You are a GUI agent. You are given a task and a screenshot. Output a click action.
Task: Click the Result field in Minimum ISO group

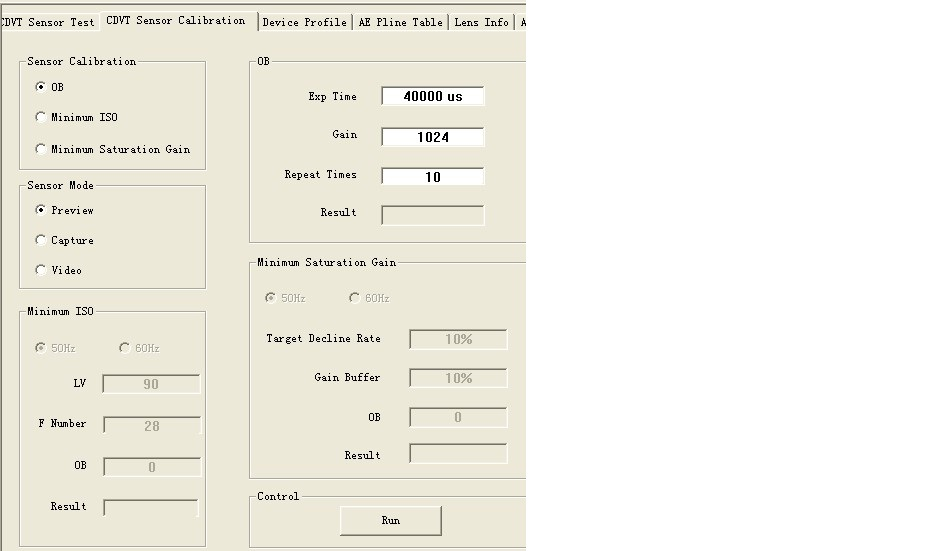pos(150,508)
